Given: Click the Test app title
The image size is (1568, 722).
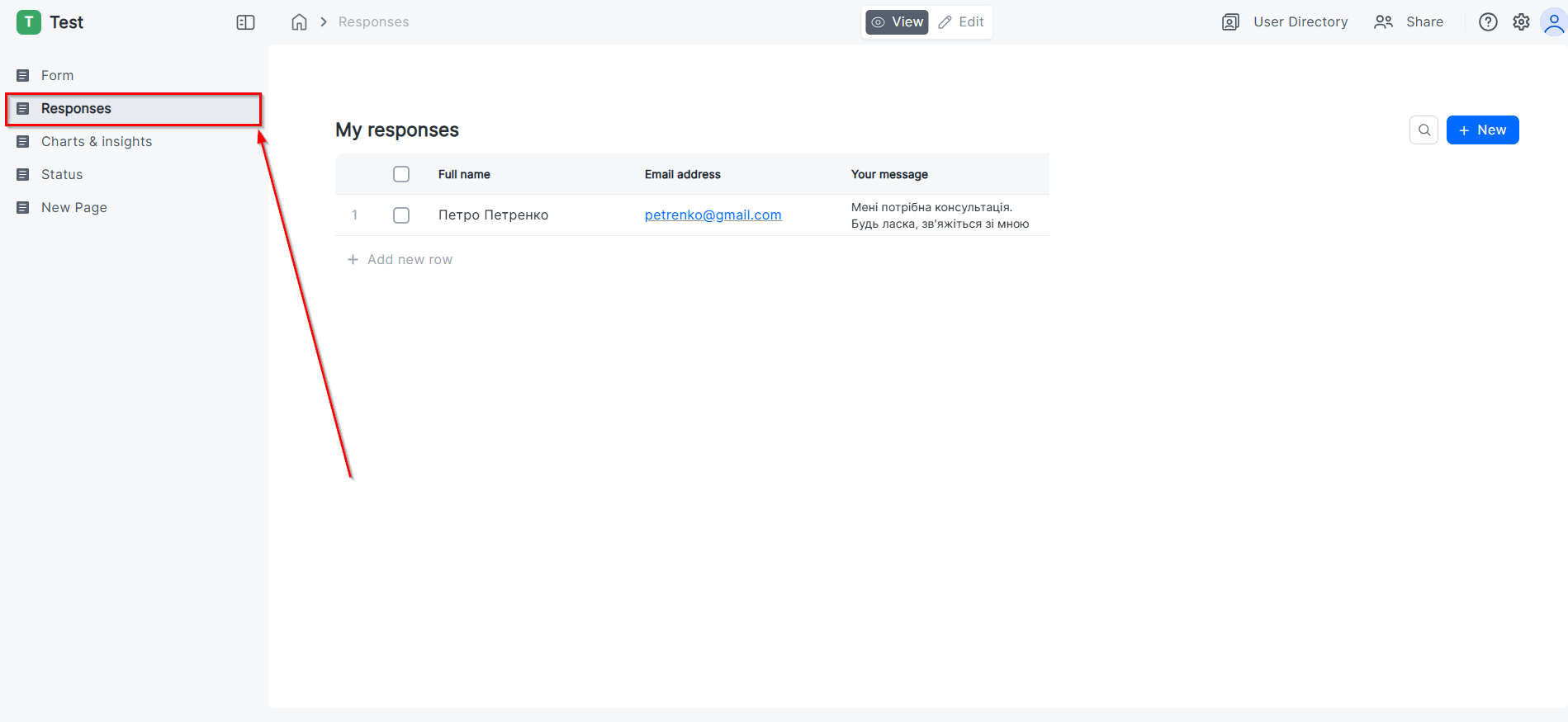Looking at the screenshot, I should coord(66,22).
